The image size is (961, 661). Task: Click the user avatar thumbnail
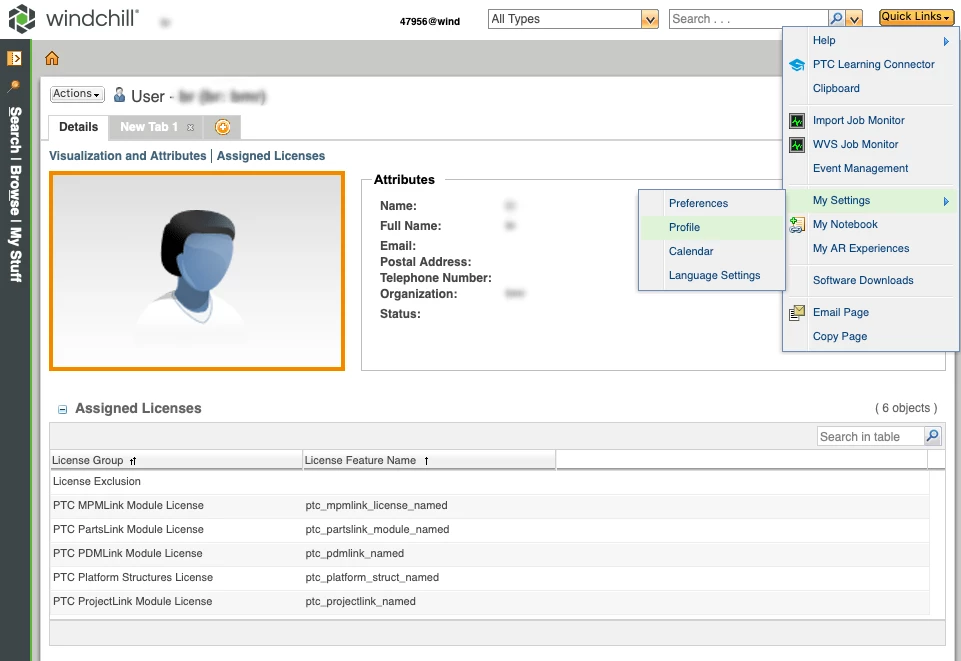(x=197, y=271)
